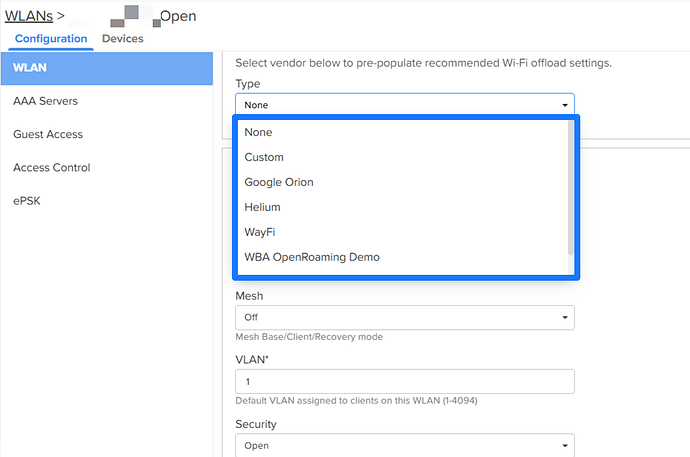
Task: Click the Open WLAN name in breadcrumb
Action: 178,16
